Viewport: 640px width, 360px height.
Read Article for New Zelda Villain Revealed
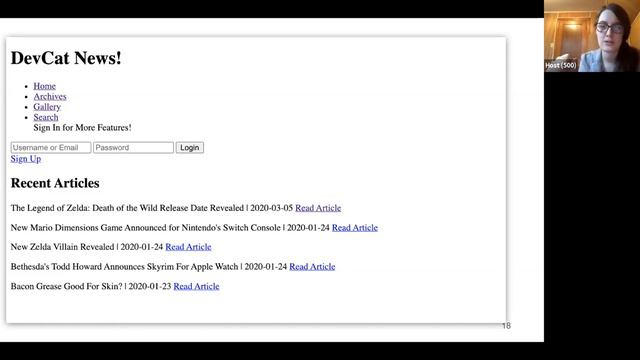coord(188,247)
